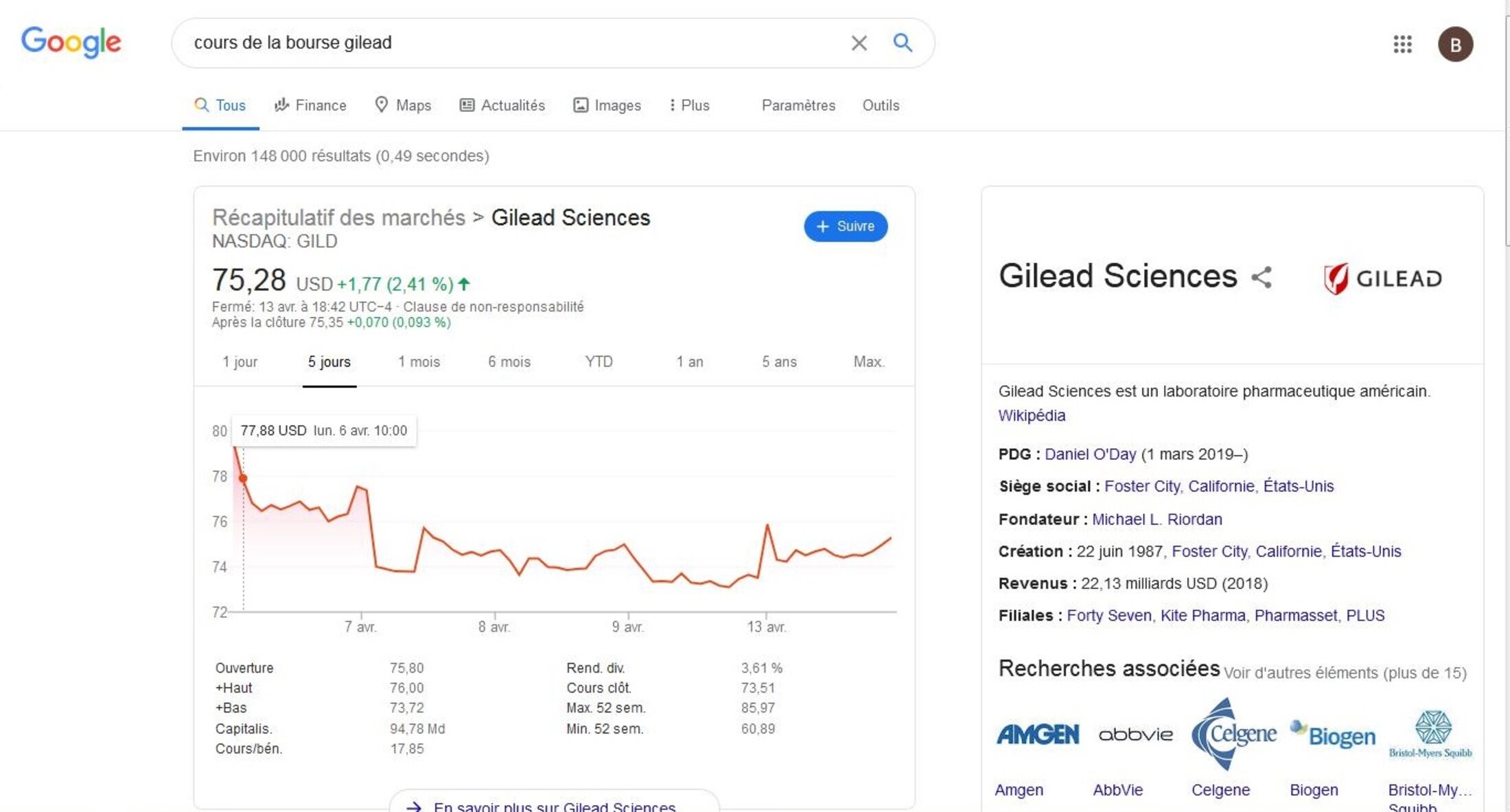Viewport: 1510px width, 812px height.
Task: Click the share icon beside Gilead Sciences
Action: pos(1262,277)
